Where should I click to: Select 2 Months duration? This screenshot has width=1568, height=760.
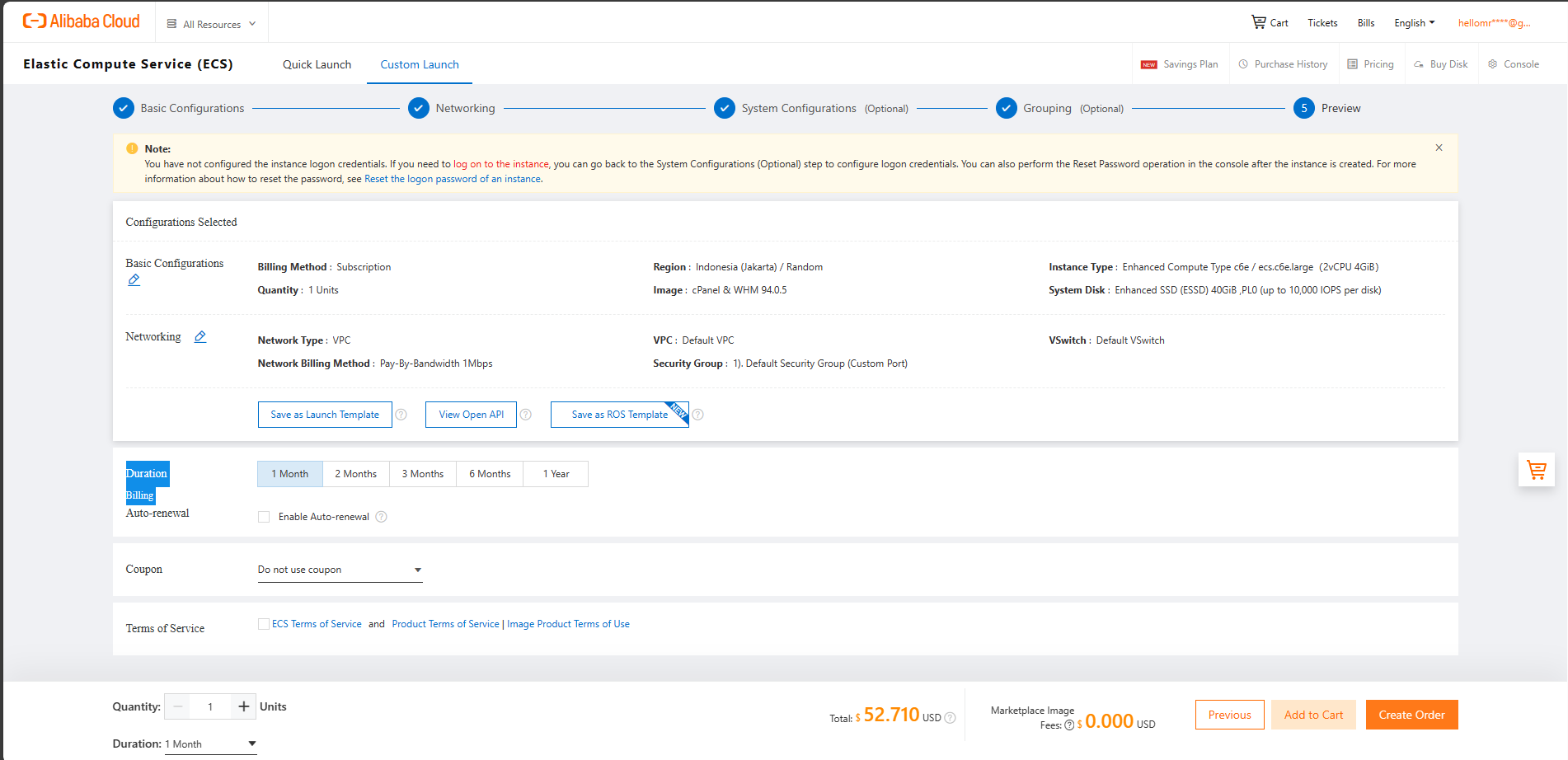tap(356, 474)
